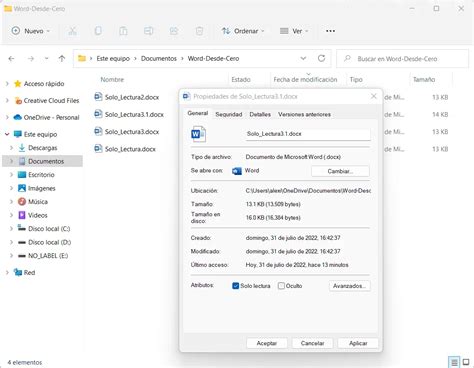Image resolution: width=474 pixels, height=368 pixels.
Task: Switch to the Detalles tab
Action: coord(260,114)
